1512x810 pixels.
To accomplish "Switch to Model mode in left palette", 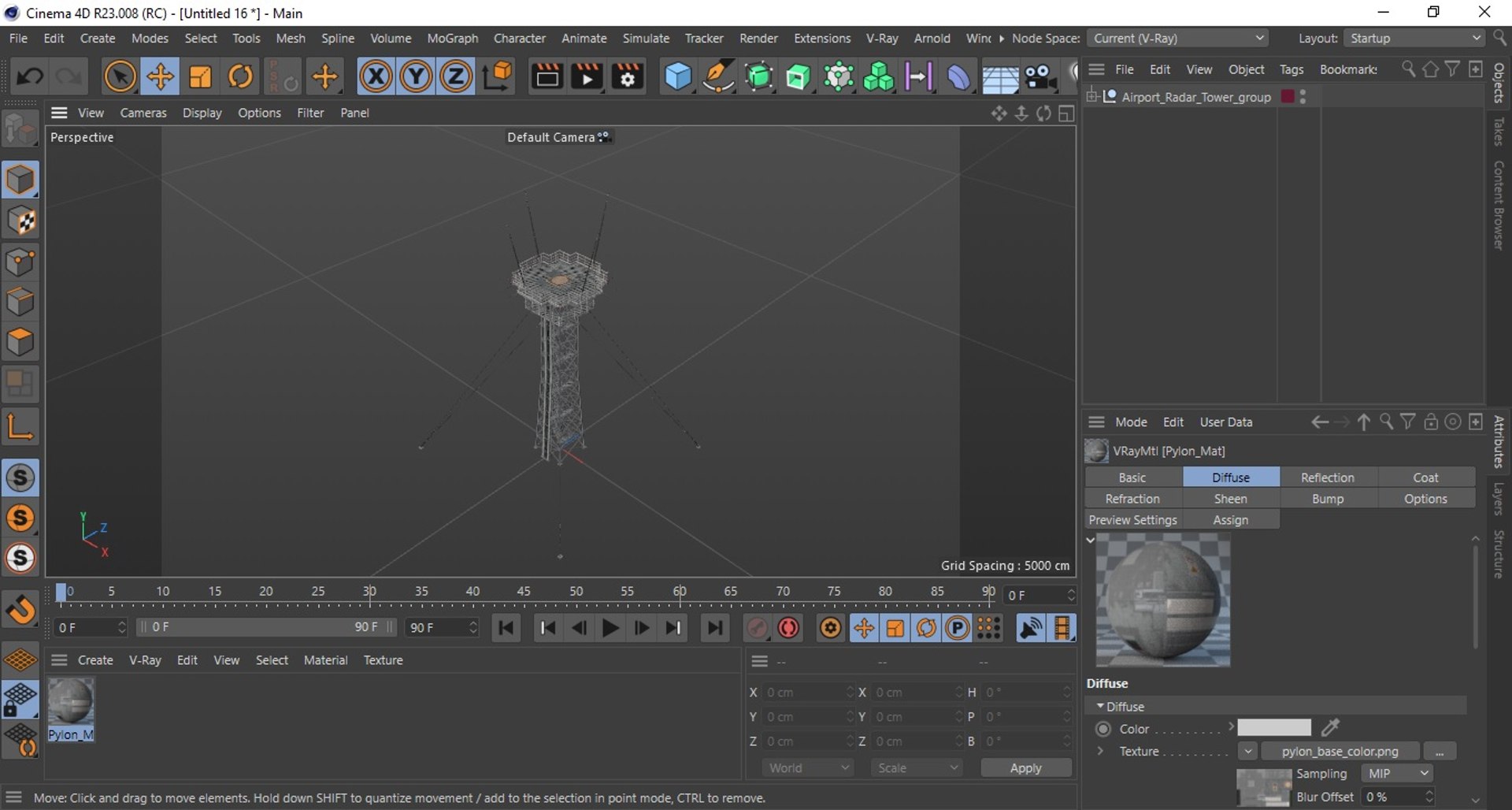I will 20,180.
